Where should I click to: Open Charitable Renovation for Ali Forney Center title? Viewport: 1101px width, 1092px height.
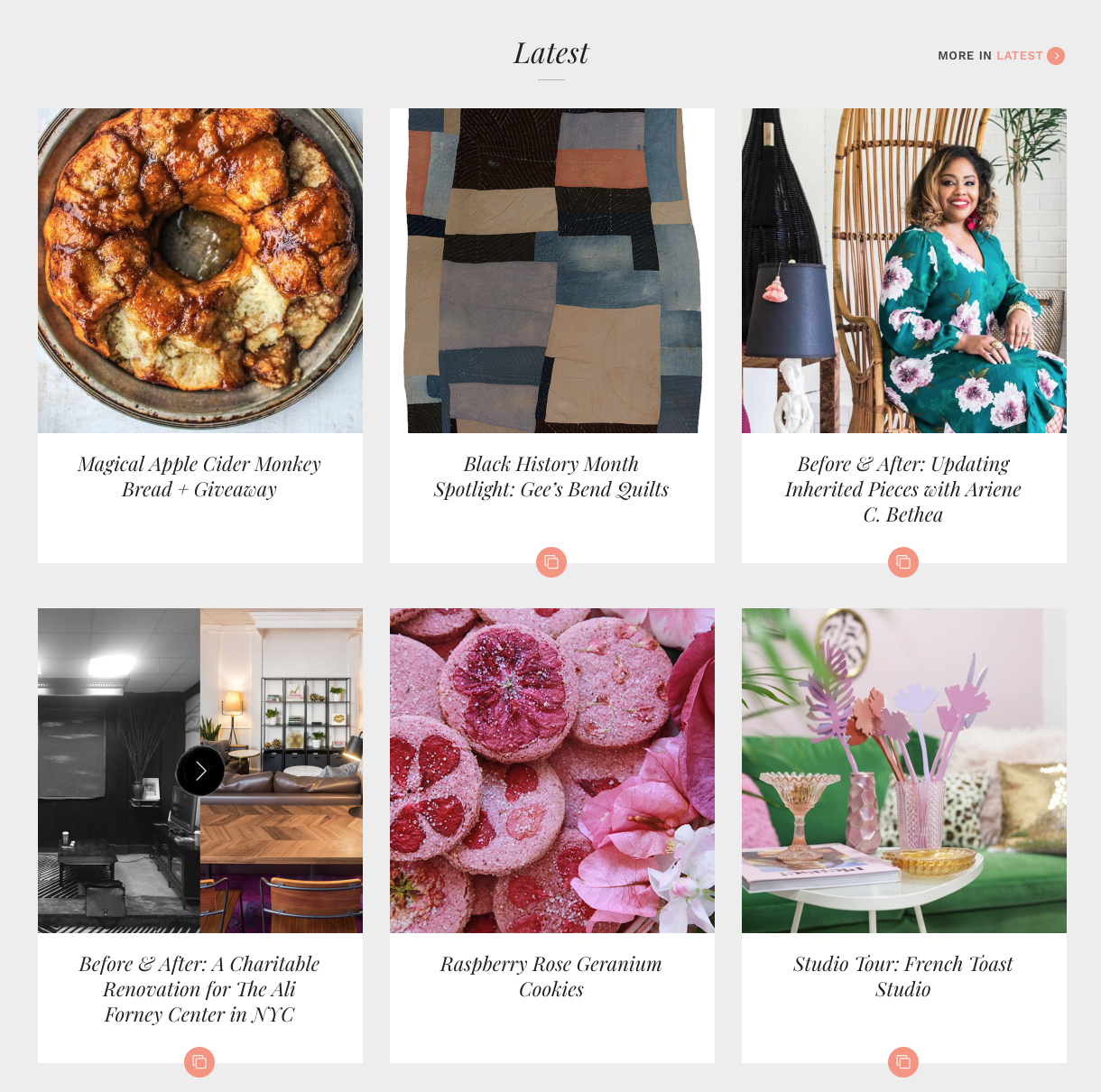click(199, 989)
